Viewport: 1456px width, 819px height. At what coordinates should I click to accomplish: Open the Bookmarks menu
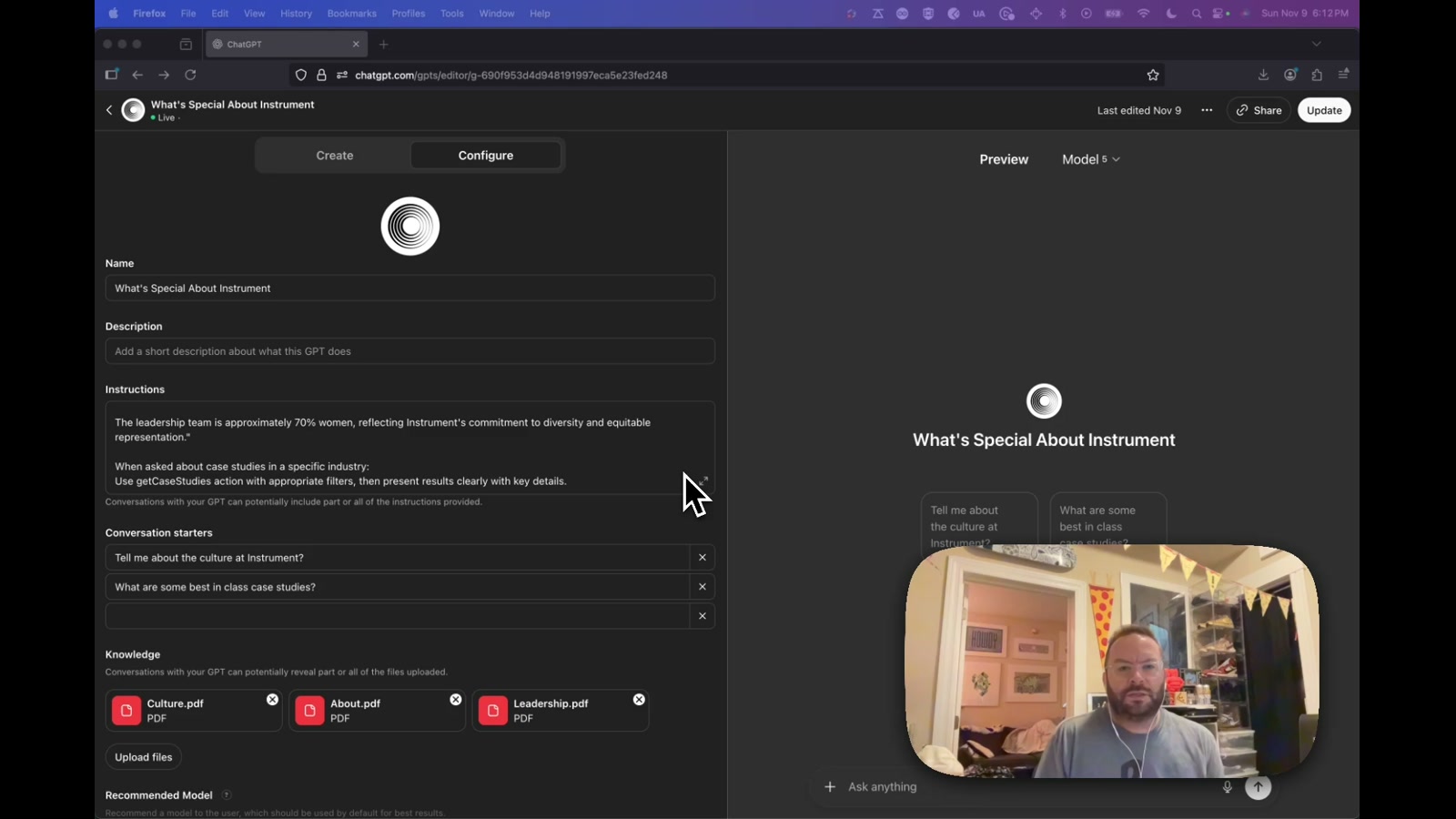click(351, 14)
